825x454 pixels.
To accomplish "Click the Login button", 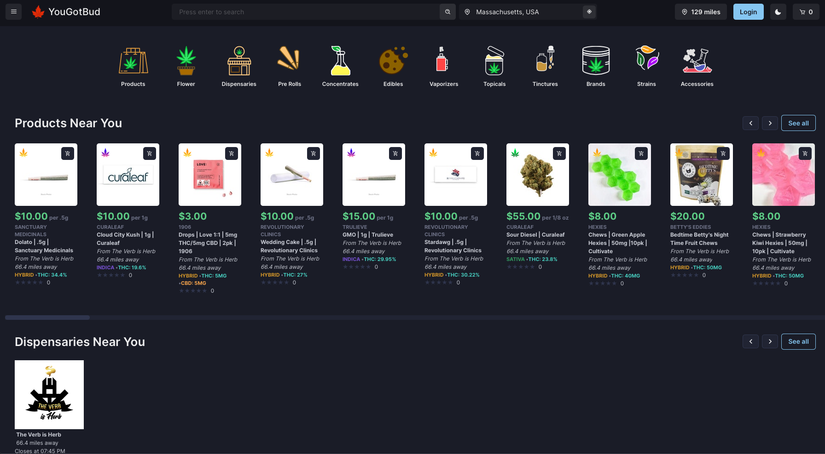I will (748, 12).
